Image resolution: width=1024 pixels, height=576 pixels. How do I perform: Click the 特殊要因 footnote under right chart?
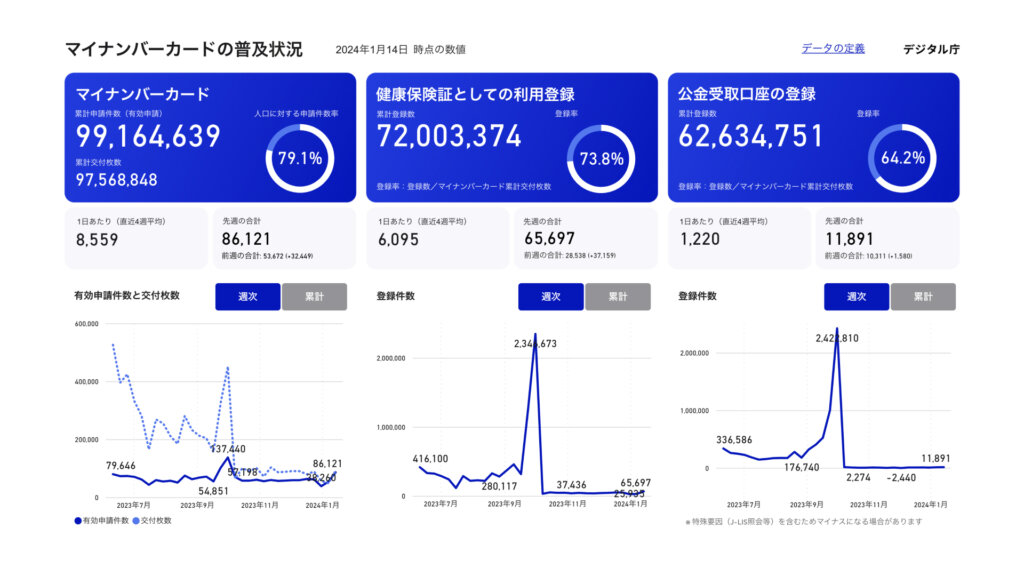click(x=803, y=522)
